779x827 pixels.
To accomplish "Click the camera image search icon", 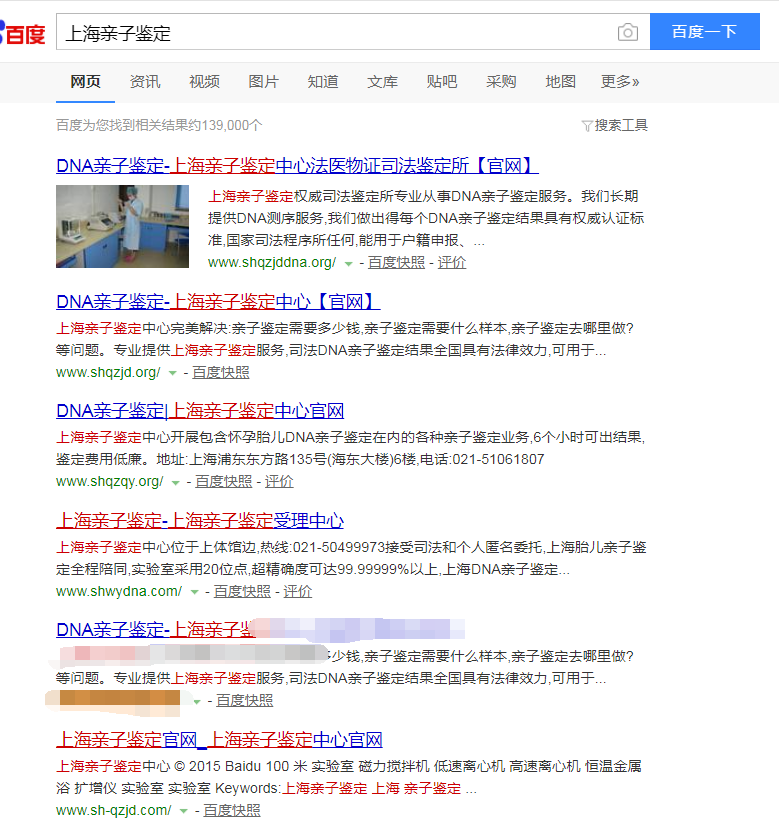I will [627, 32].
